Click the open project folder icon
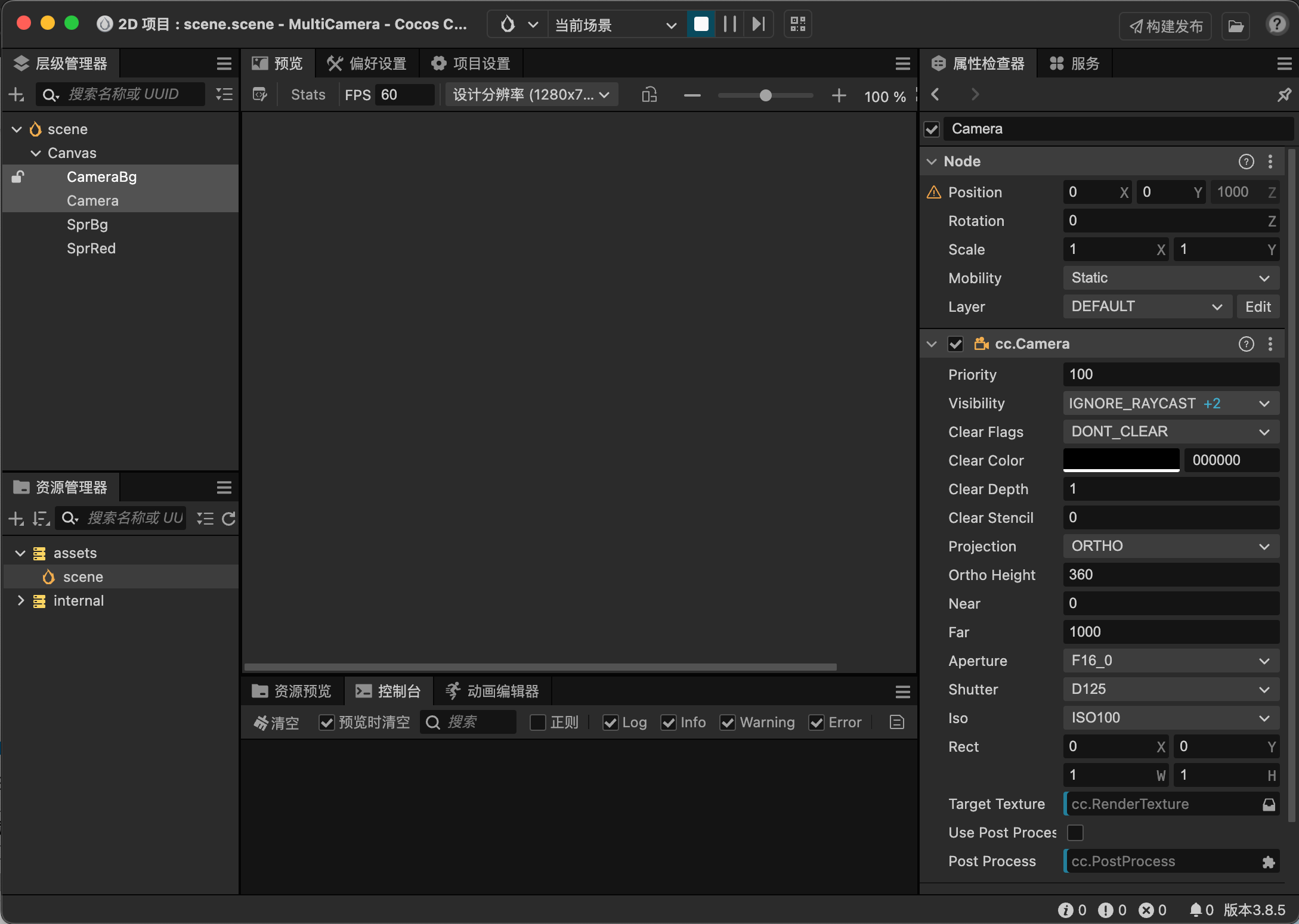1299x924 pixels. (1235, 26)
